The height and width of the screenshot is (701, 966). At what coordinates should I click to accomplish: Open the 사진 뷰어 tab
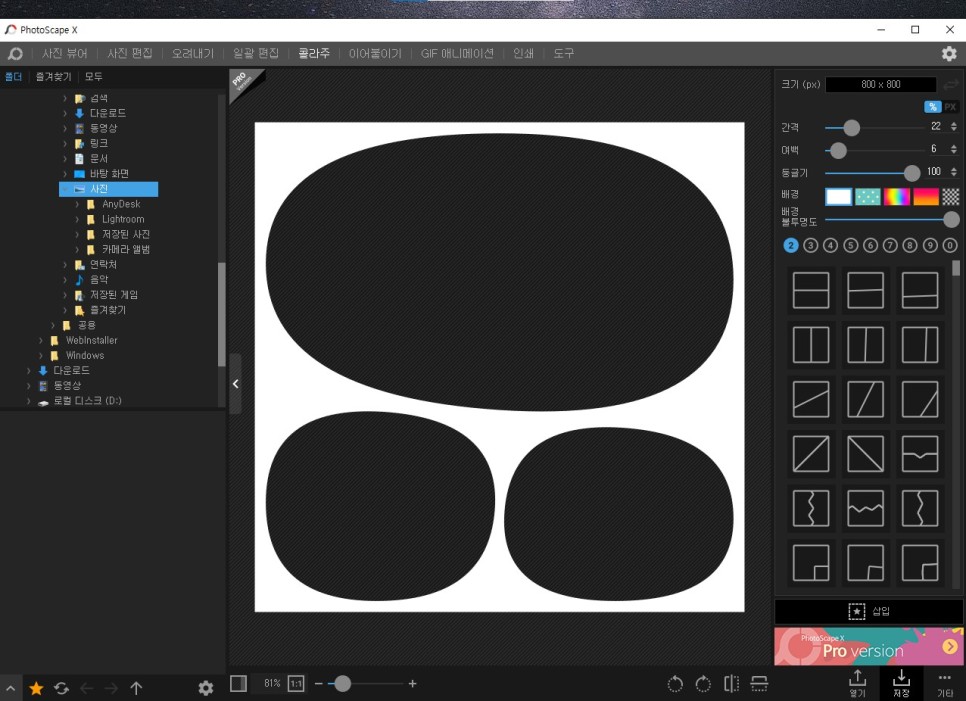65,54
